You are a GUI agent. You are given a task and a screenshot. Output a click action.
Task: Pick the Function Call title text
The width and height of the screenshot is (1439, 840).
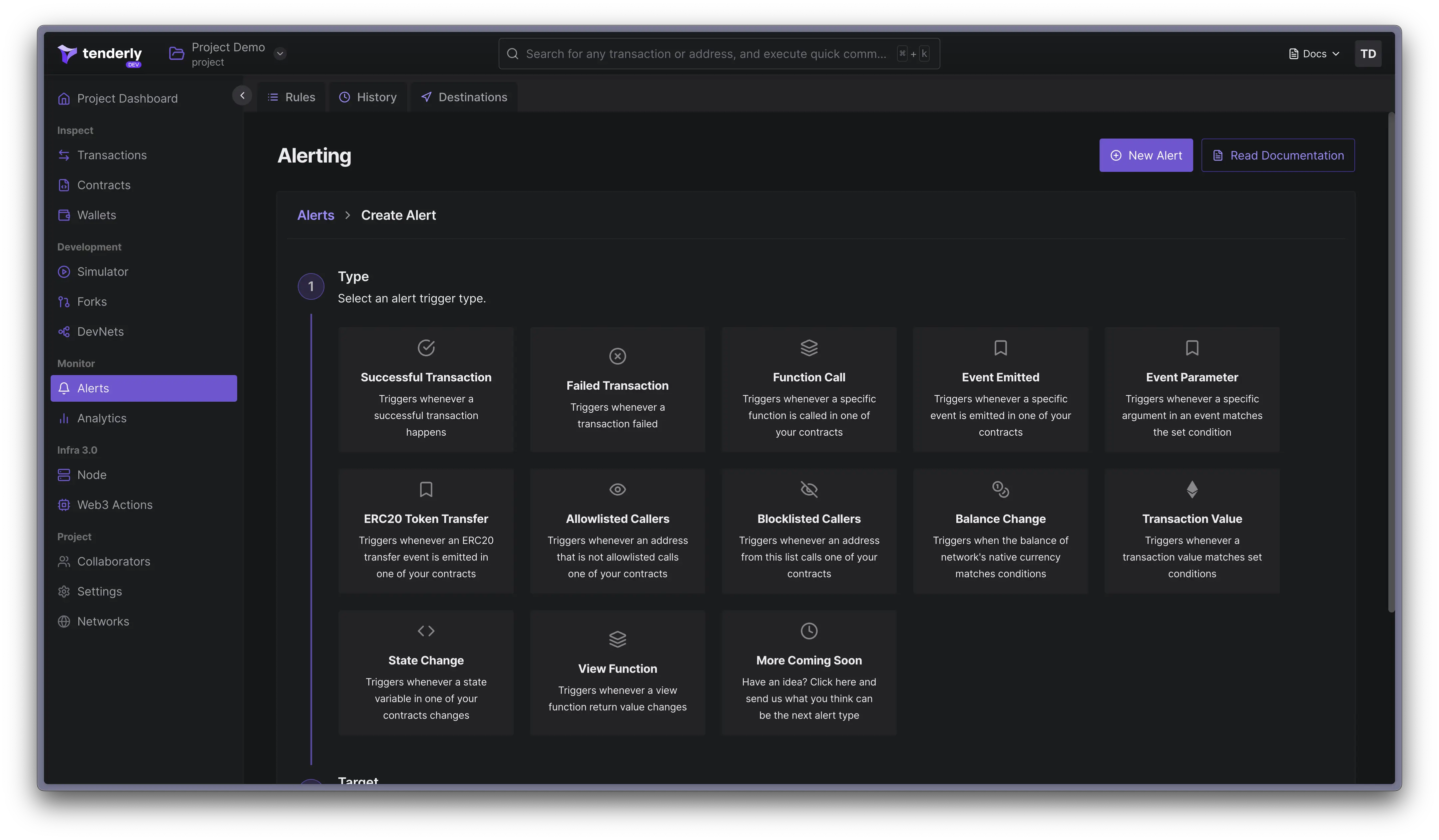pyautogui.click(x=808, y=377)
